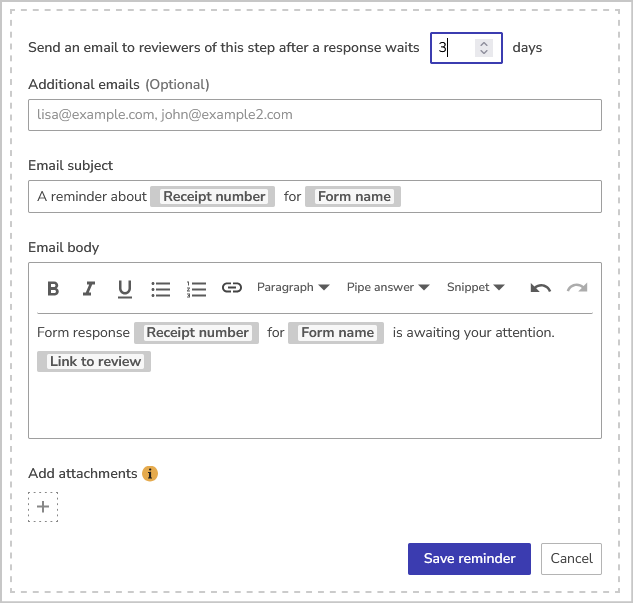Insert a hyperlink in body
This screenshot has height=603, width=633.
pos(232,287)
